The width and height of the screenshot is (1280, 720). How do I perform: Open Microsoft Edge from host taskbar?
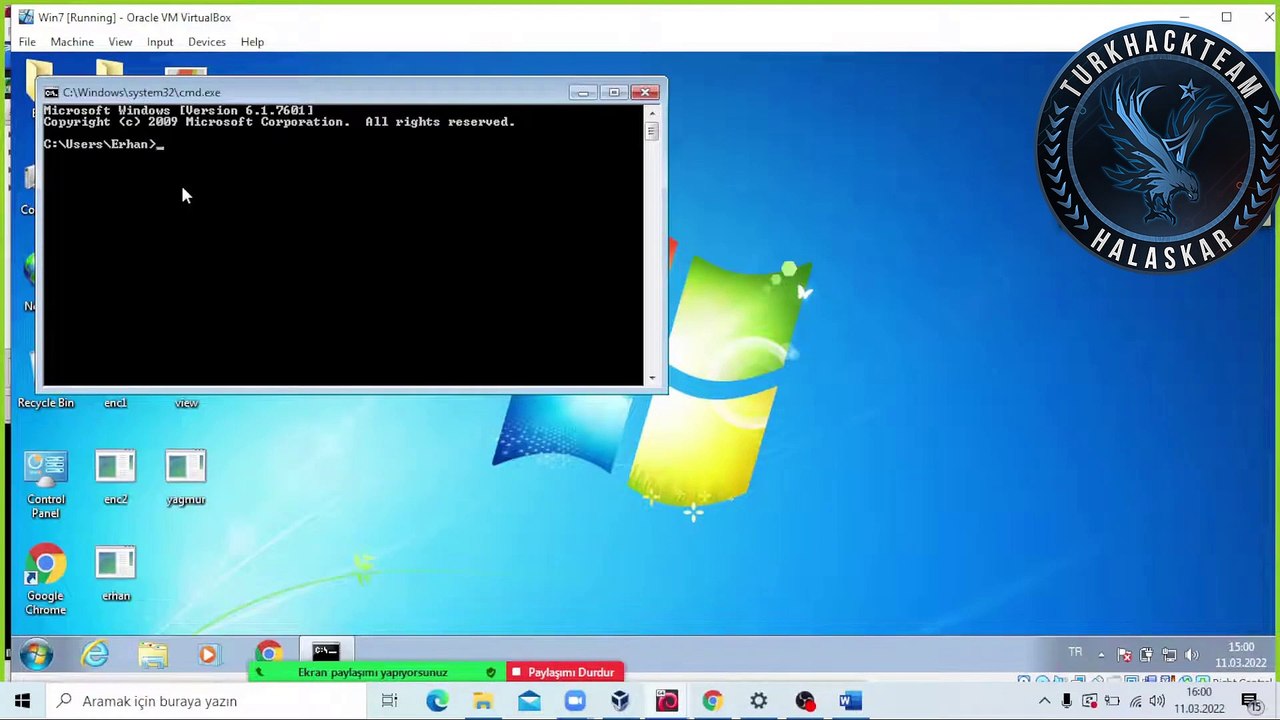pyautogui.click(x=437, y=701)
